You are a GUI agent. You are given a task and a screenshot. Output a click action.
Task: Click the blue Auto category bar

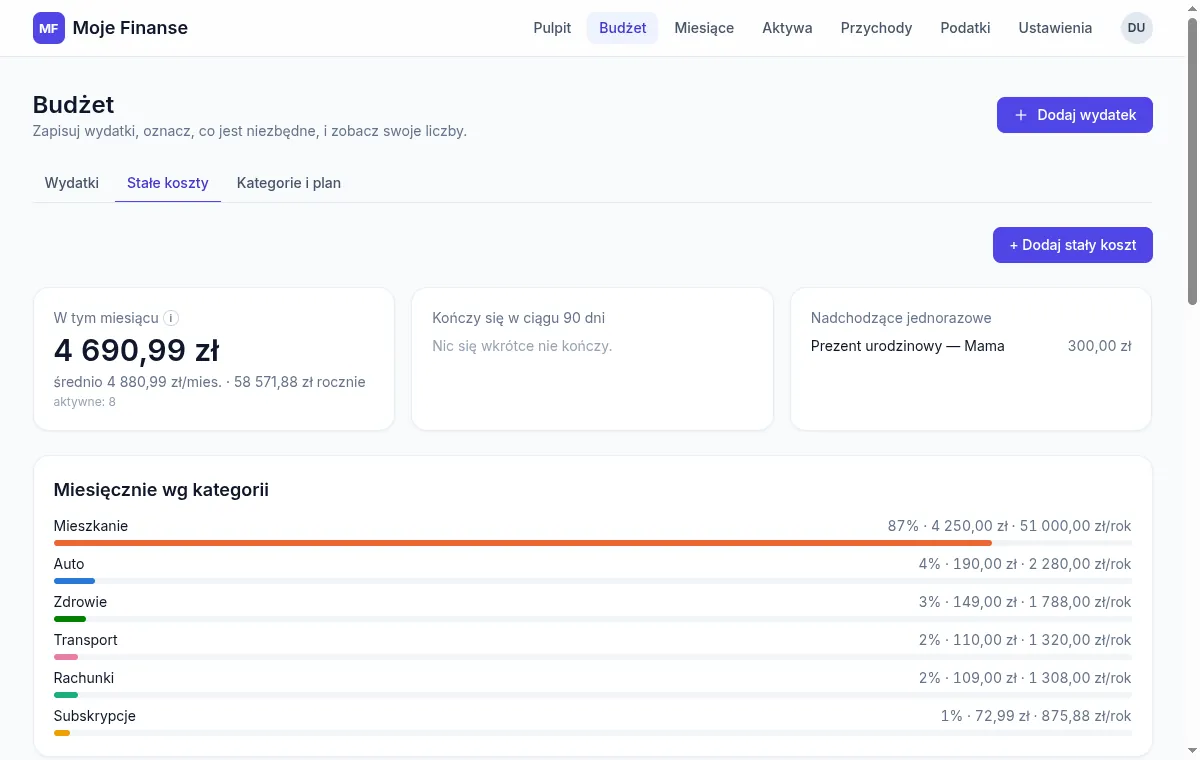click(x=74, y=581)
